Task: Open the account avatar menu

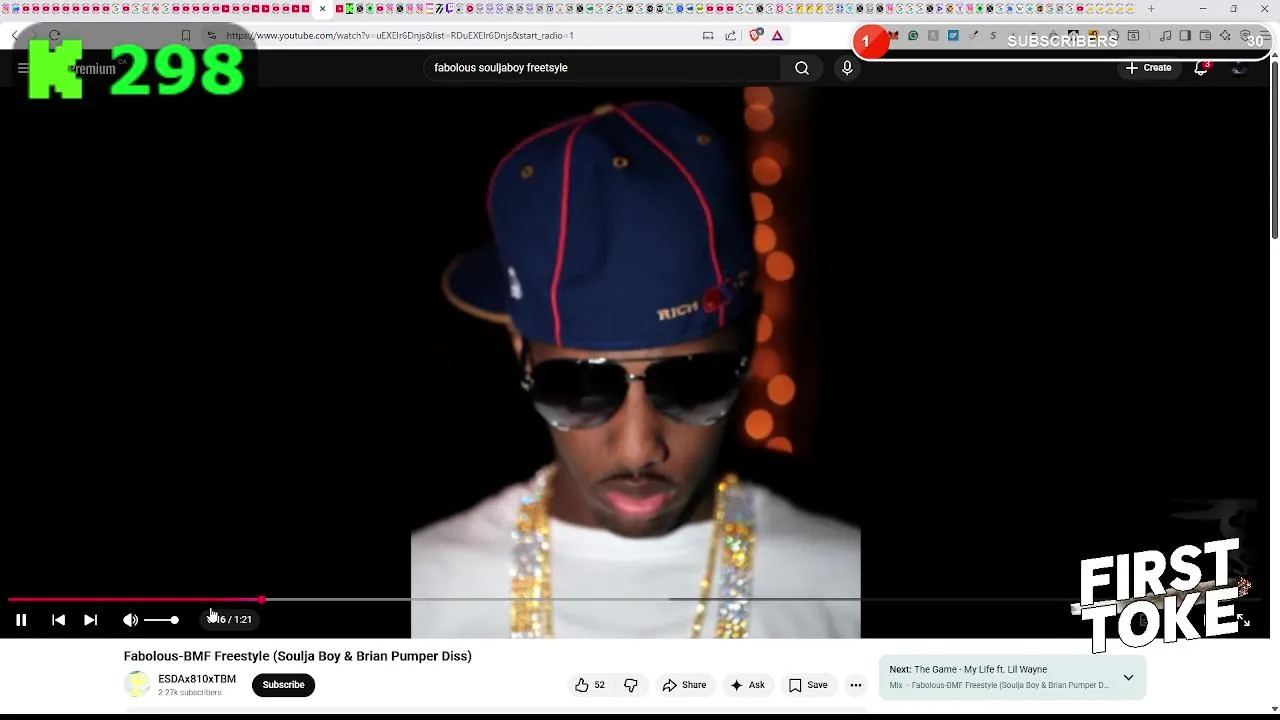Action: click(1239, 68)
